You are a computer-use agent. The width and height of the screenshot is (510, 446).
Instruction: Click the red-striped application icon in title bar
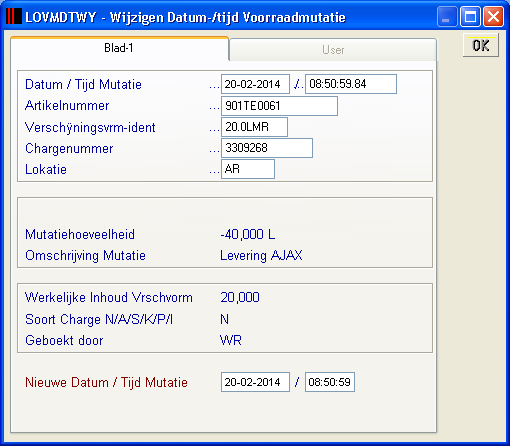point(14,16)
